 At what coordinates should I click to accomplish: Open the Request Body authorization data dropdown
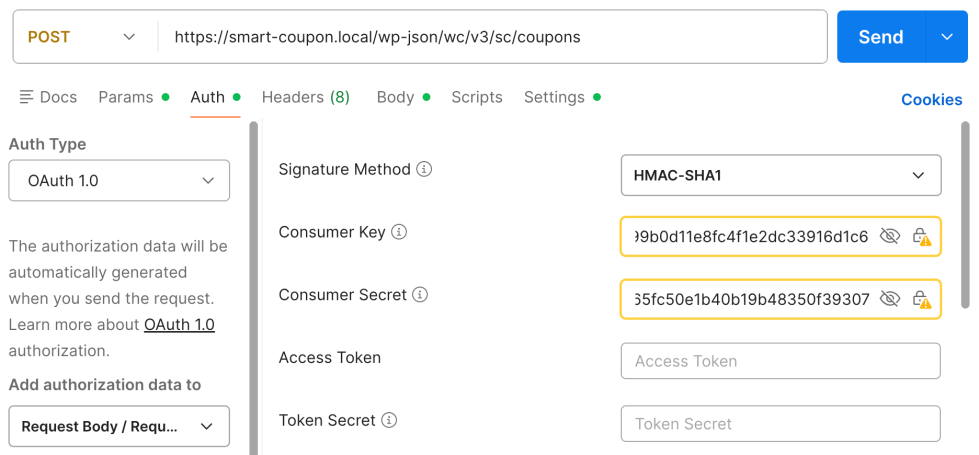pos(119,426)
